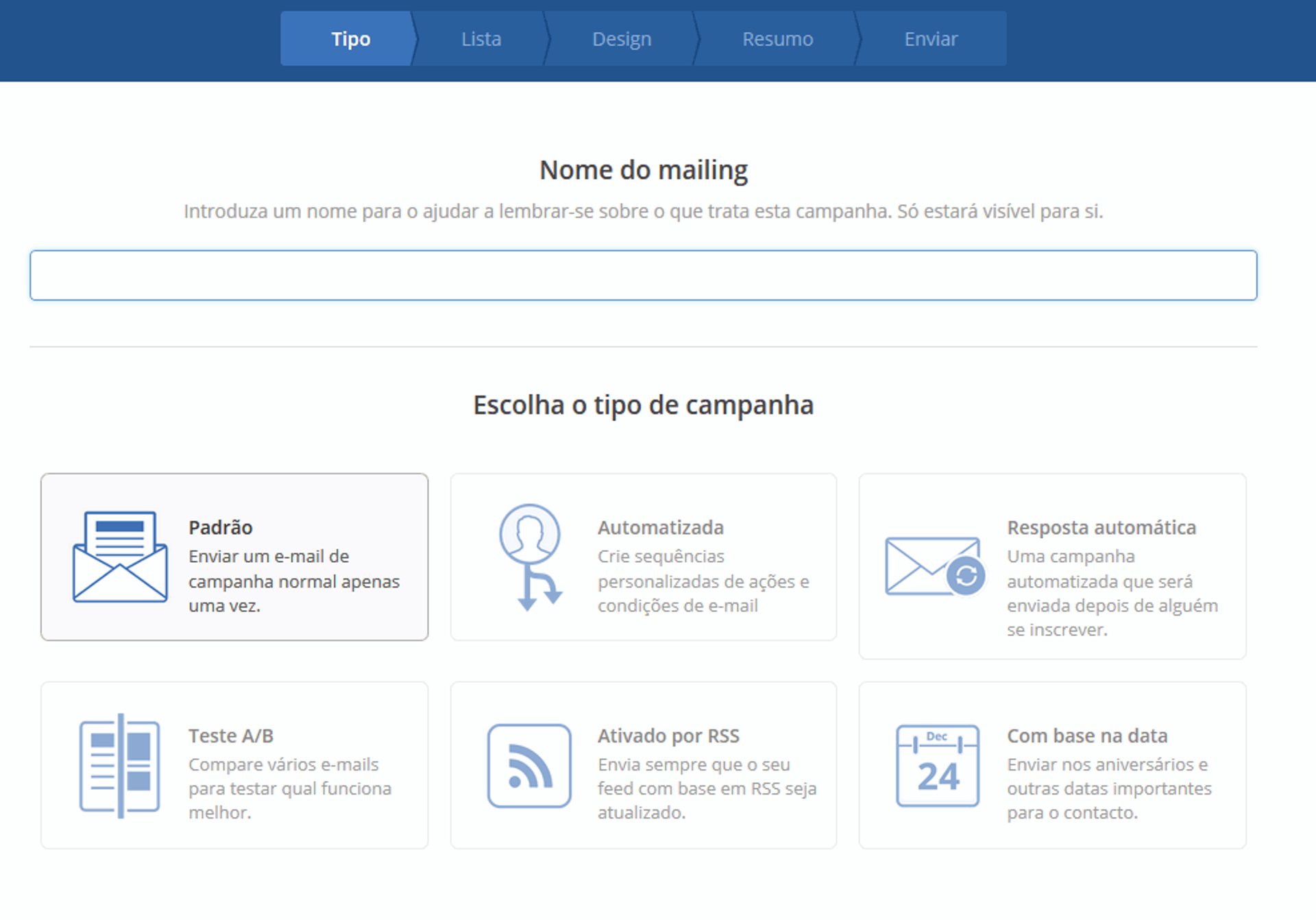The width and height of the screenshot is (1316, 920).
Task: Jump to the Resumo step
Action: pyautogui.click(x=777, y=39)
